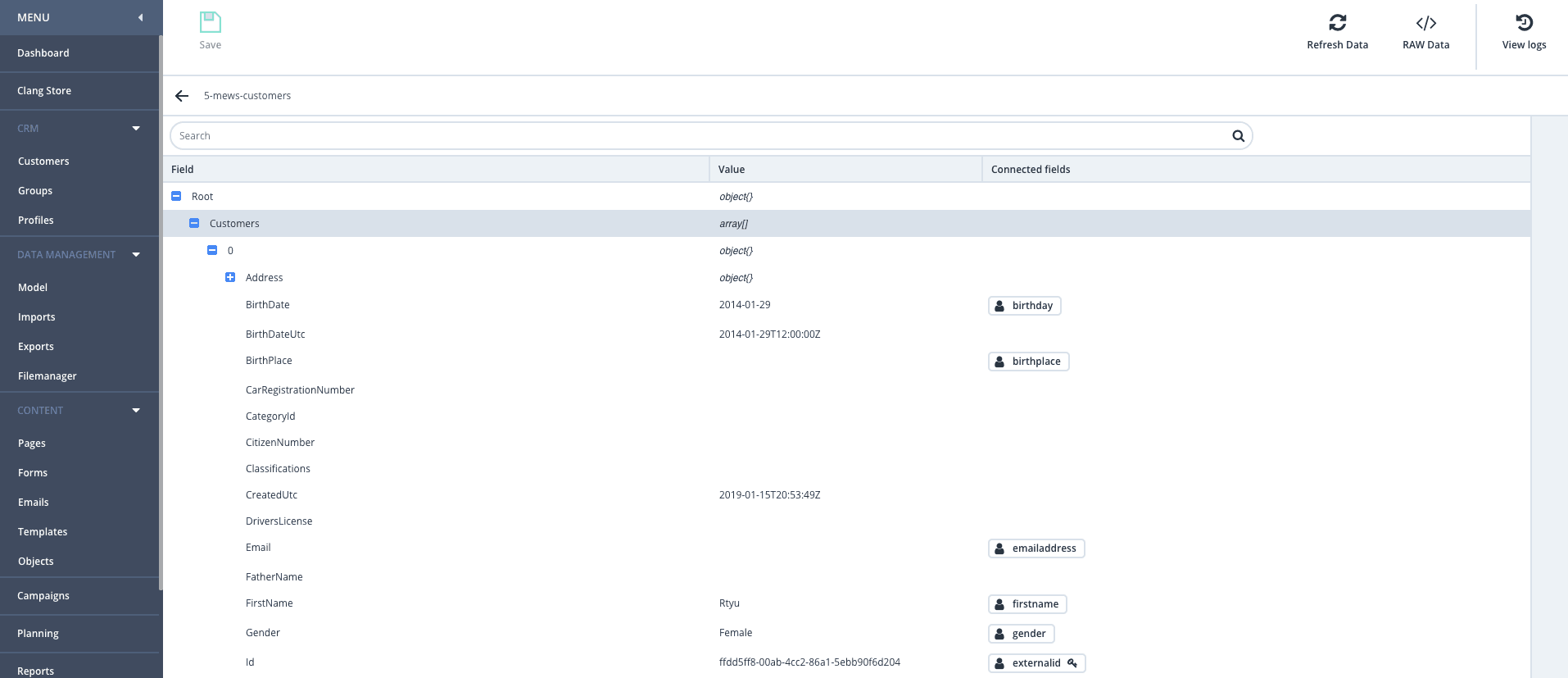This screenshot has width=1568, height=678.
Task: Click the Field column header
Action: click(436, 170)
